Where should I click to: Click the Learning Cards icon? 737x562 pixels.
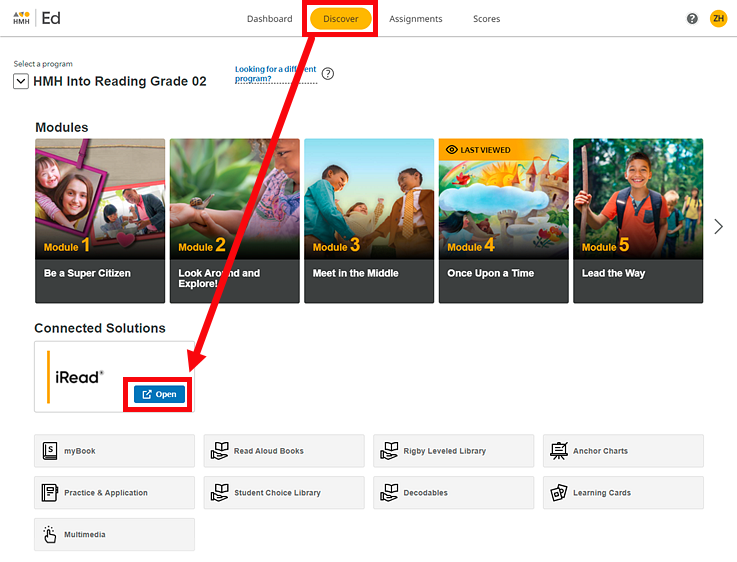point(559,492)
